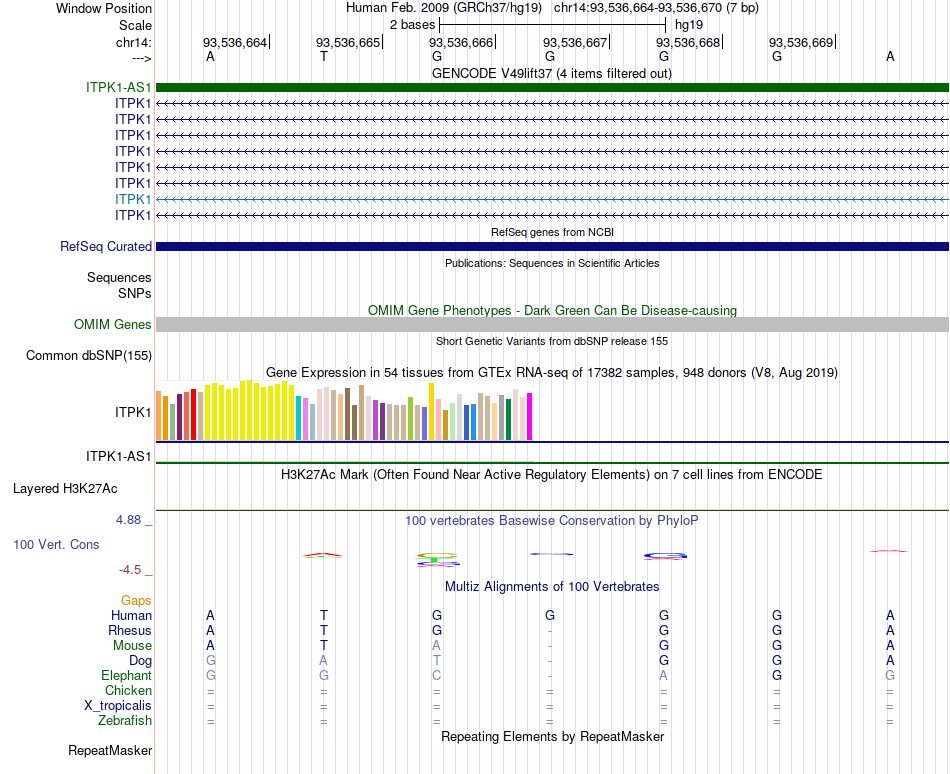Viewport: 950px width, 774px height.
Task: Click the RepeatMasker track label
Action: coord(110,750)
